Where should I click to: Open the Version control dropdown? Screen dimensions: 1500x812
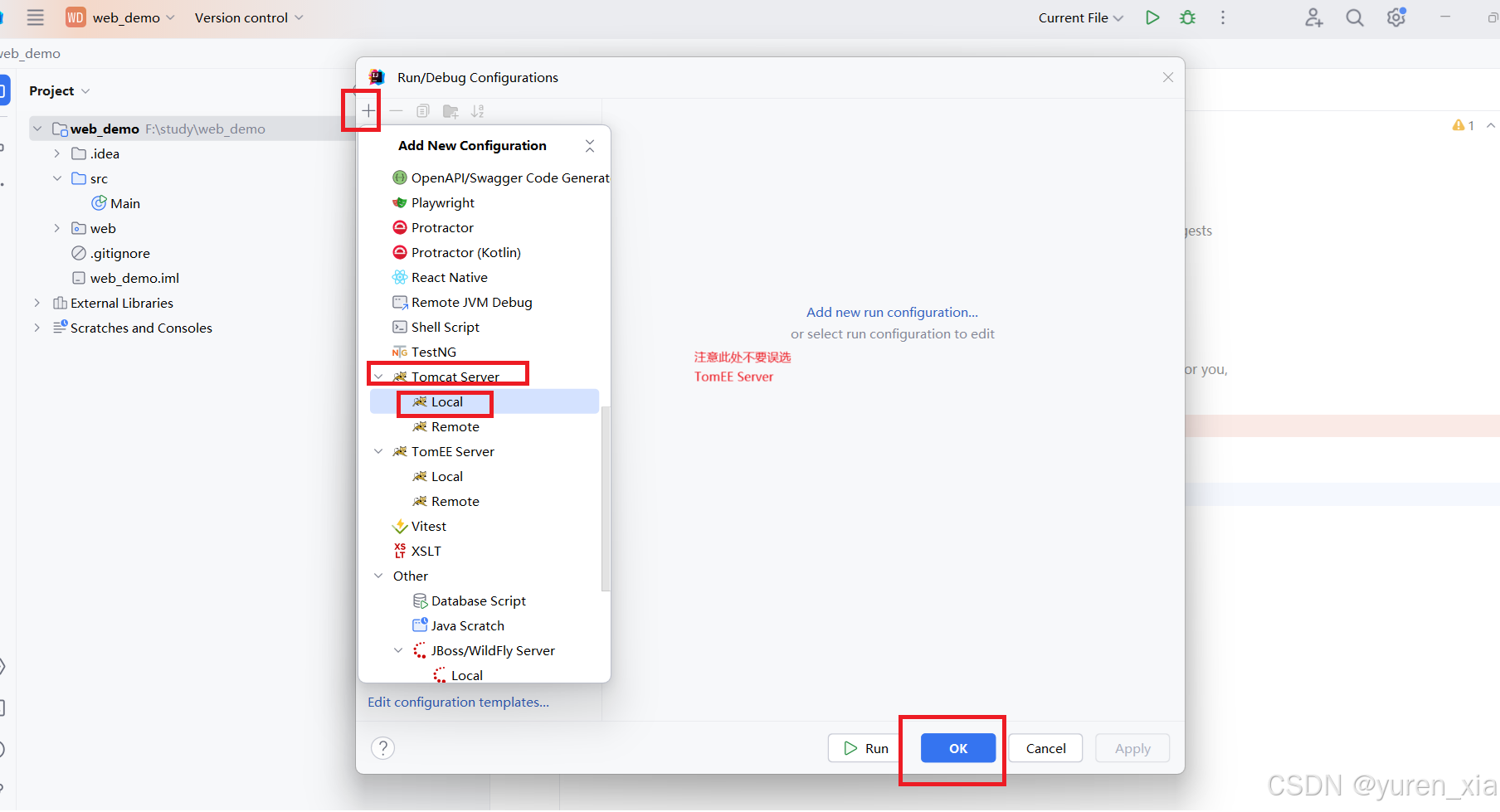point(249,17)
